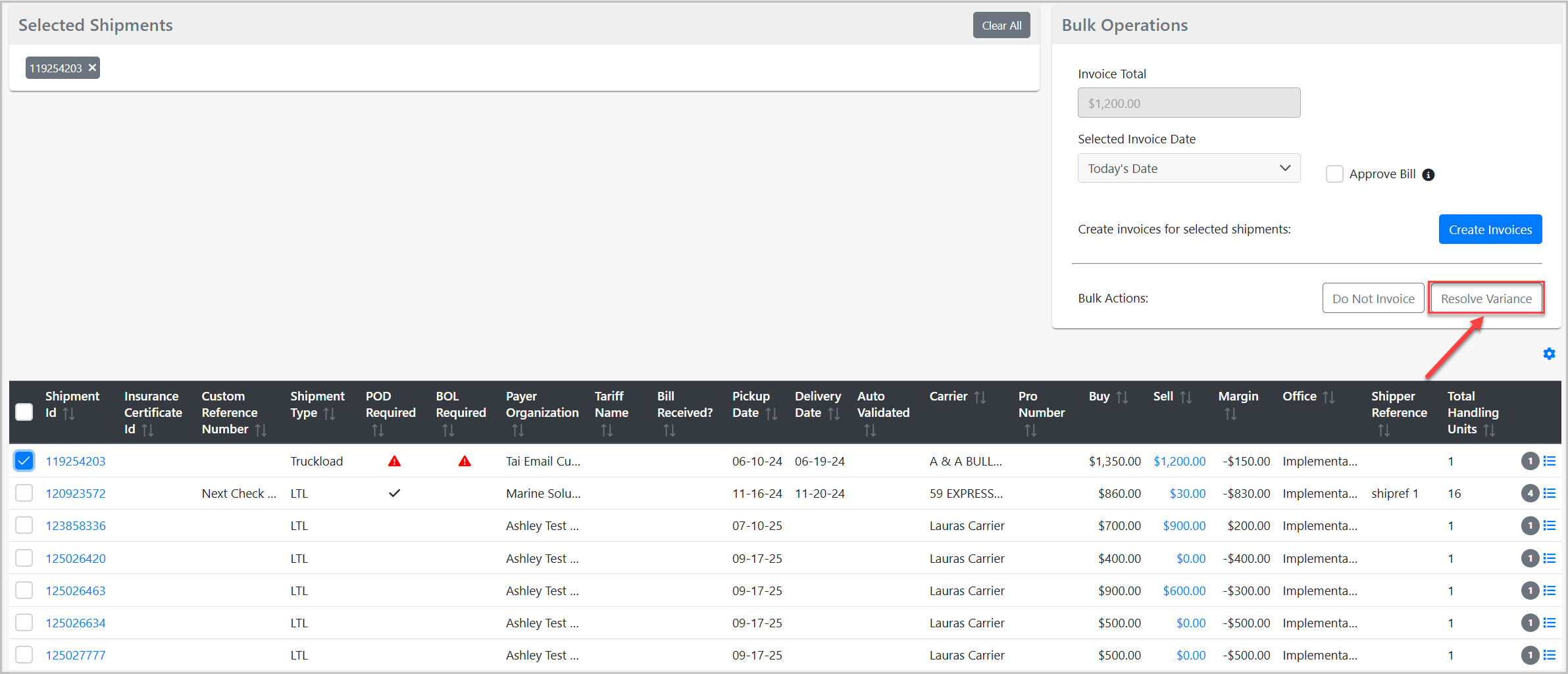Image resolution: width=1568 pixels, height=674 pixels.
Task: Click POD Required warning triangle for 119254203
Action: 394,461
